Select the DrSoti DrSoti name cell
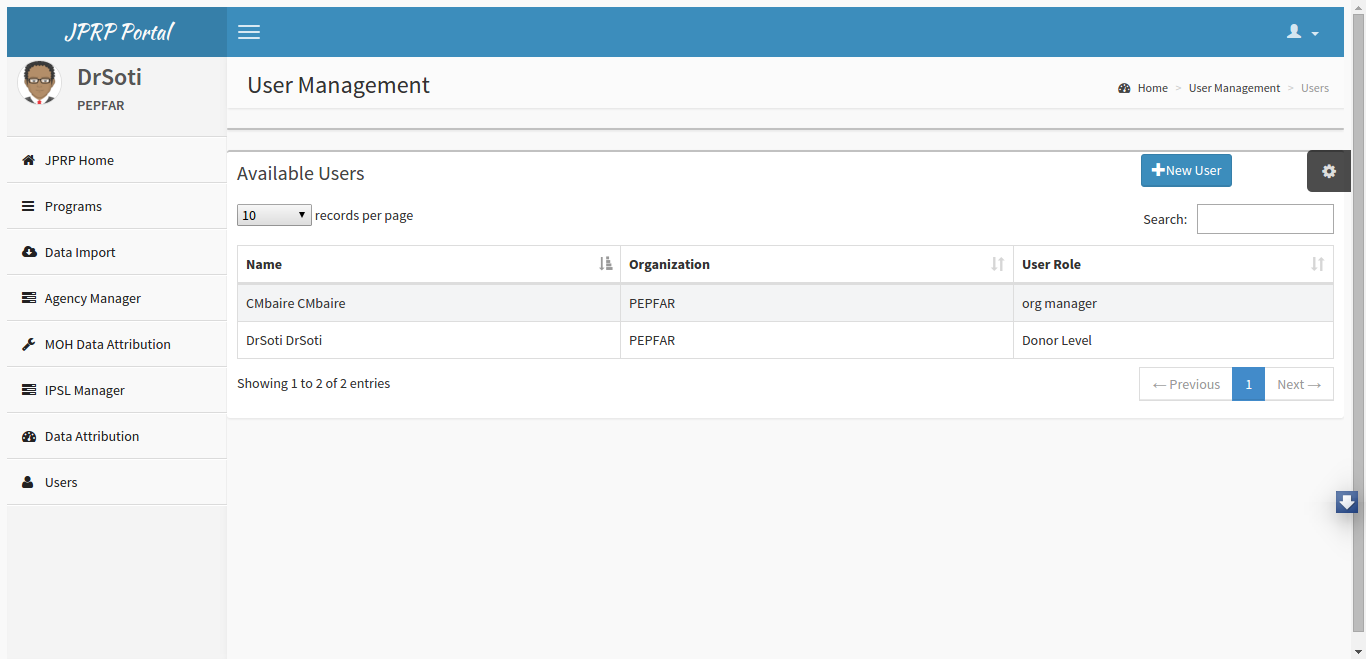 click(429, 340)
